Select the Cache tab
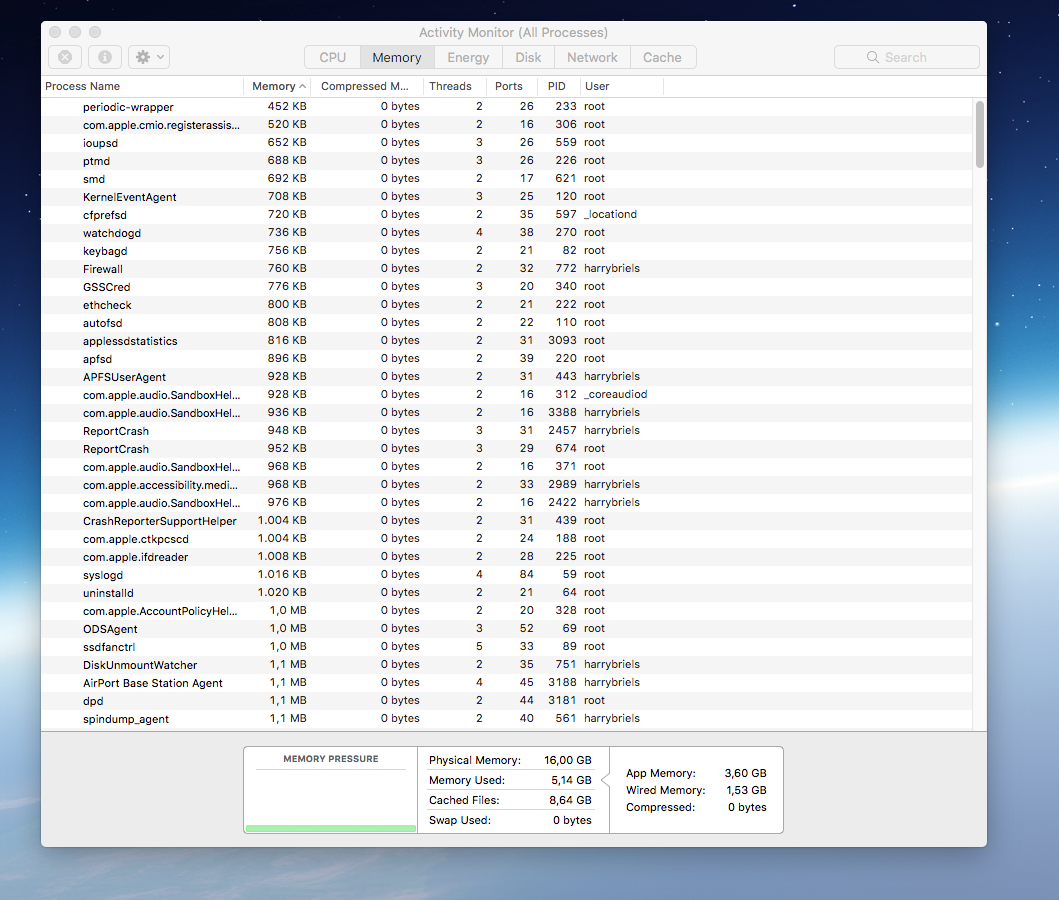The height and width of the screenshot is (900, 1059). (662, 57)
